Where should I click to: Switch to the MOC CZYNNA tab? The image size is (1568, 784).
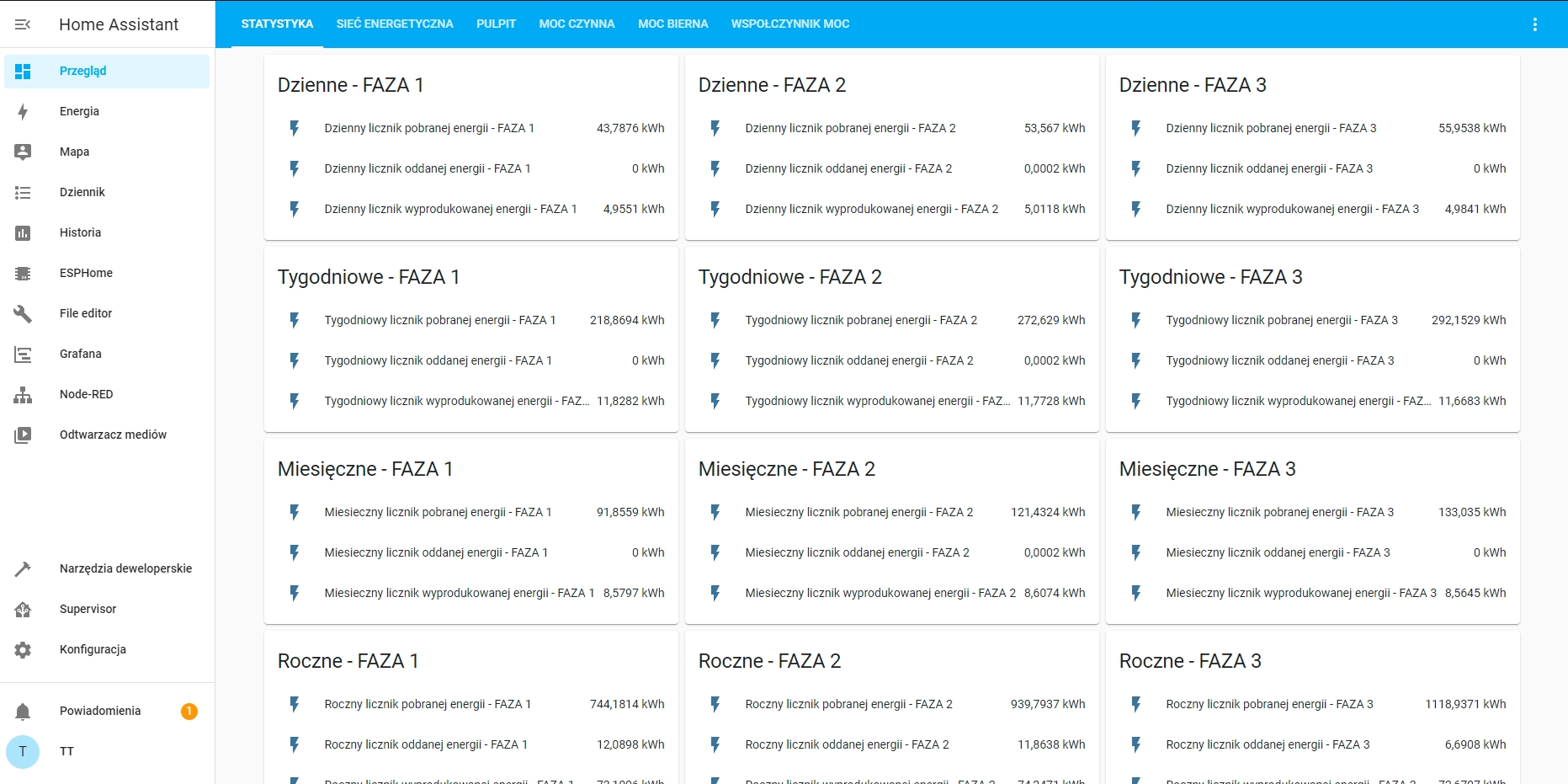577,24
